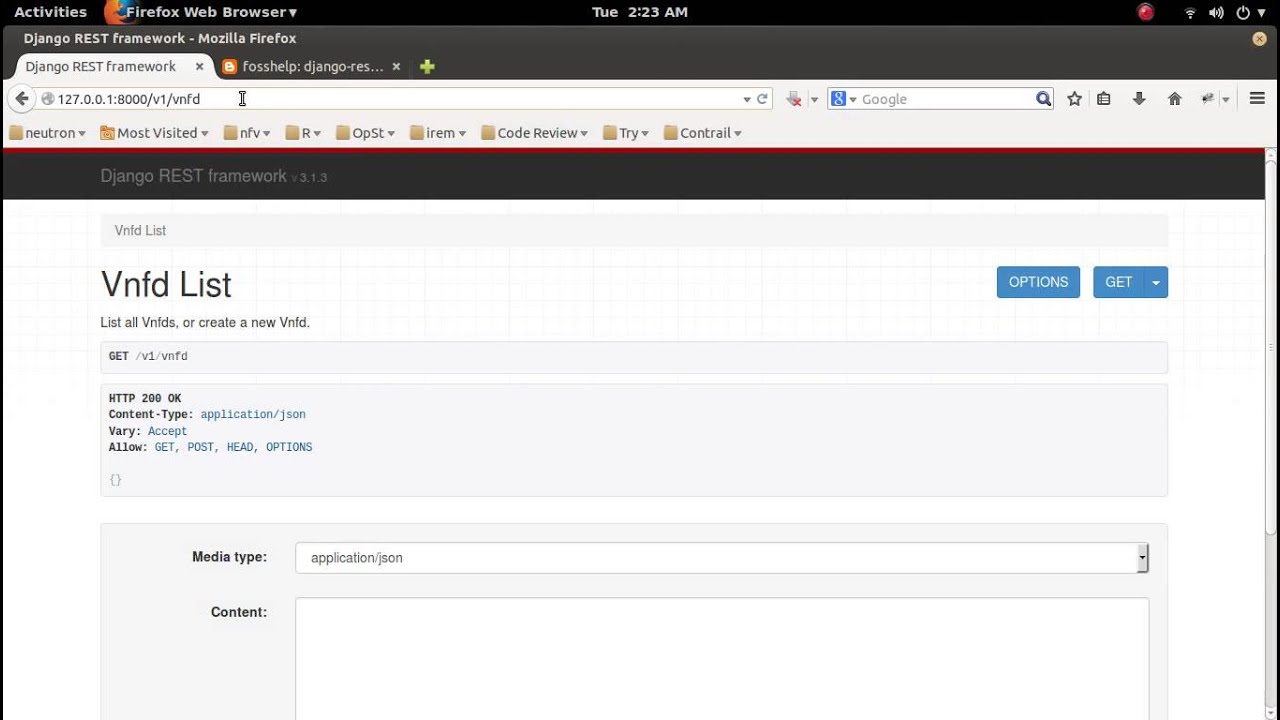The height and width of the screenshot is (720, 1280).
Task: Open the Firefox hamburger menu
Action: pyautogui.click(x=1257, y=99)
